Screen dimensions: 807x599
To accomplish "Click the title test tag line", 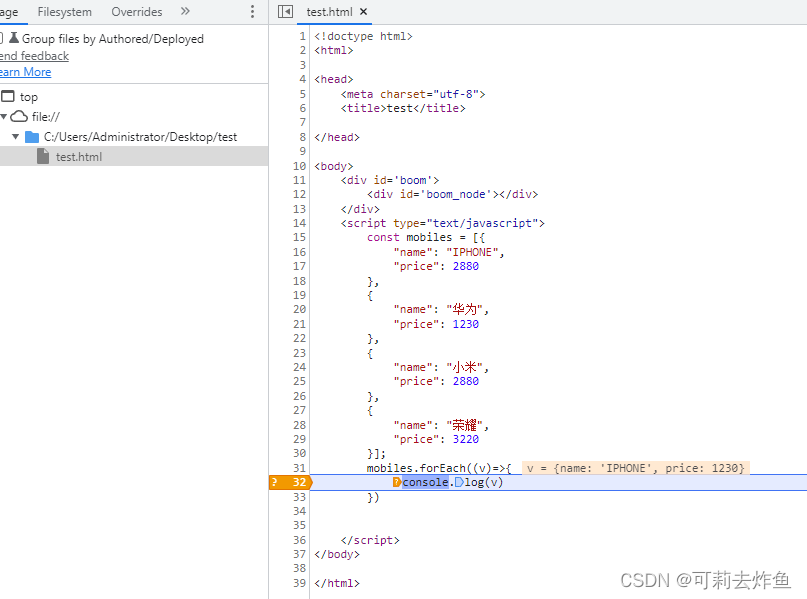I will pyautogui.click(x=403, y=108).
